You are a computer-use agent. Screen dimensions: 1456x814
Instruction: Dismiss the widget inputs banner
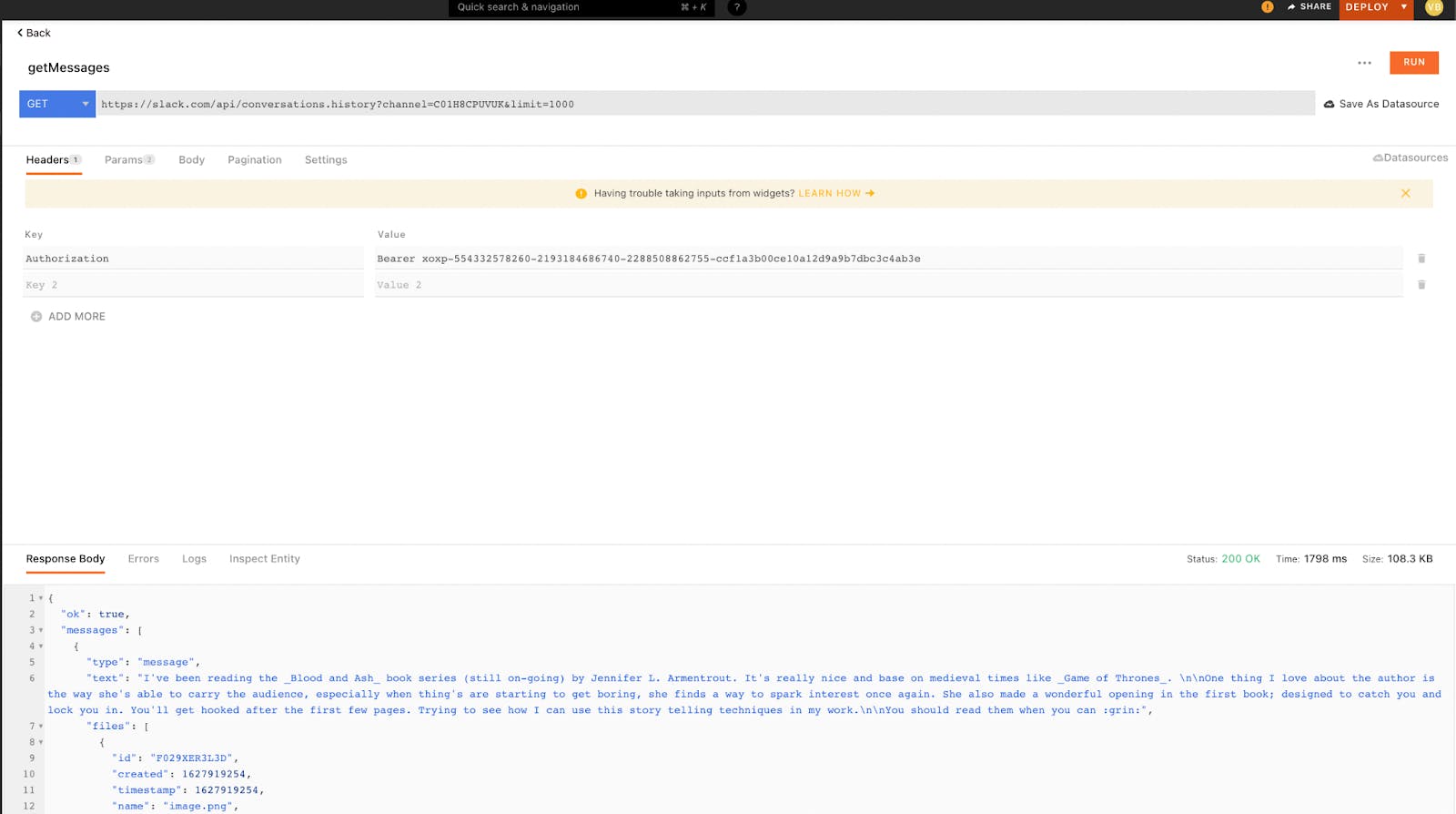pos(1405,193)
